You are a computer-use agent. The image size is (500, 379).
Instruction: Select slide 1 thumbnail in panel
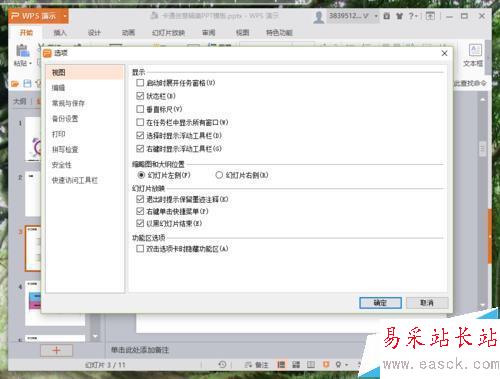tap(33, 139)
